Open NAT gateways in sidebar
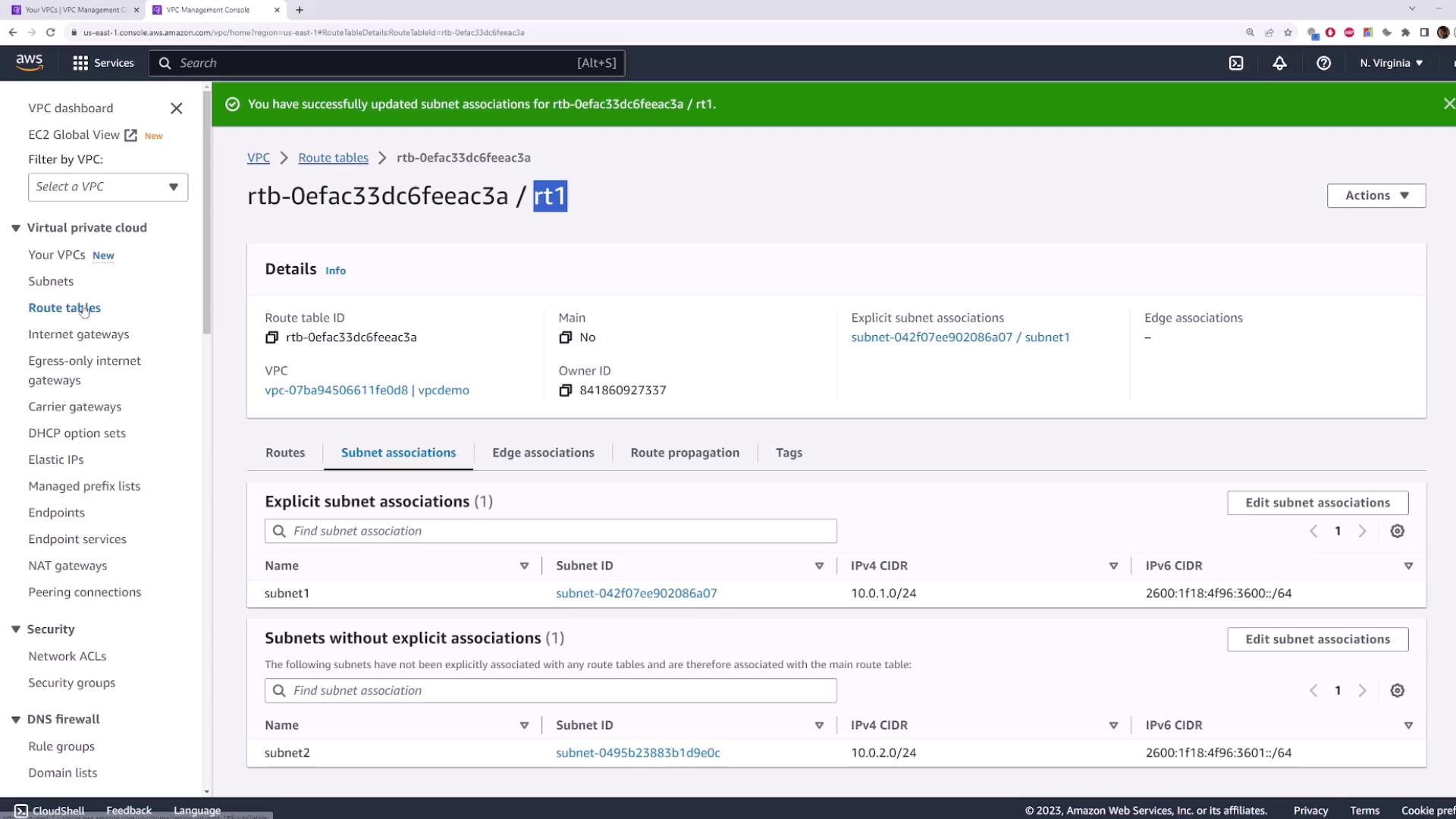Image resolution: width=1456 pixels, height=819 pixels. pyautogui.click(x=67, y=566)
